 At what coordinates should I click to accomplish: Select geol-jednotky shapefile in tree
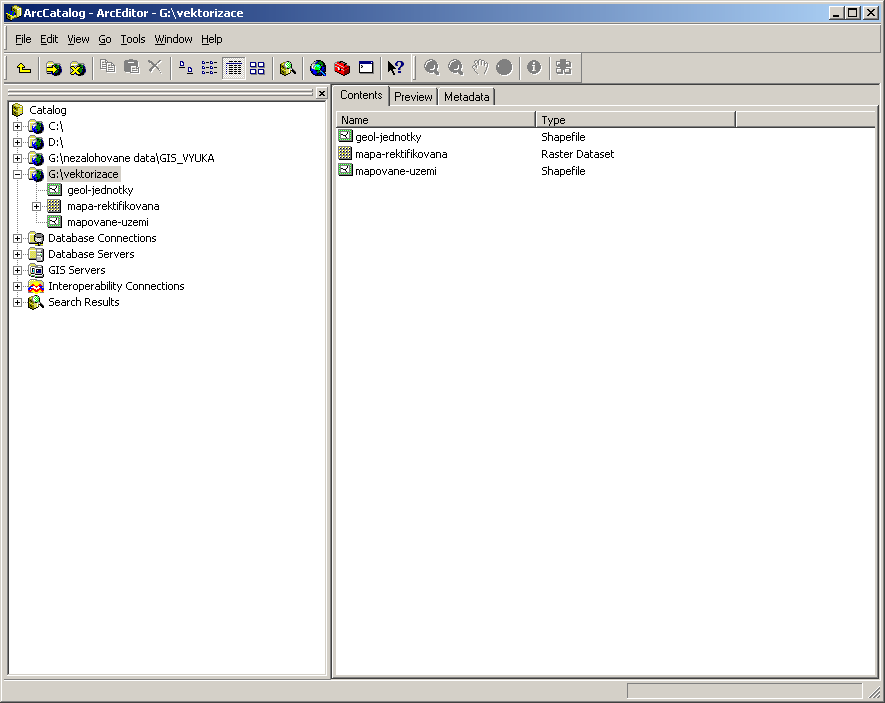click(100, 190)
